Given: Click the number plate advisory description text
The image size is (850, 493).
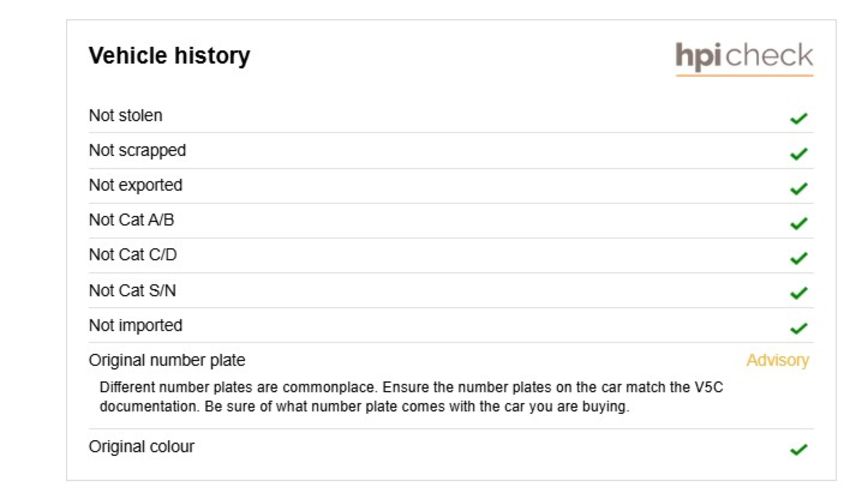Looking at the screenshot, I should [x=411, y=397].
